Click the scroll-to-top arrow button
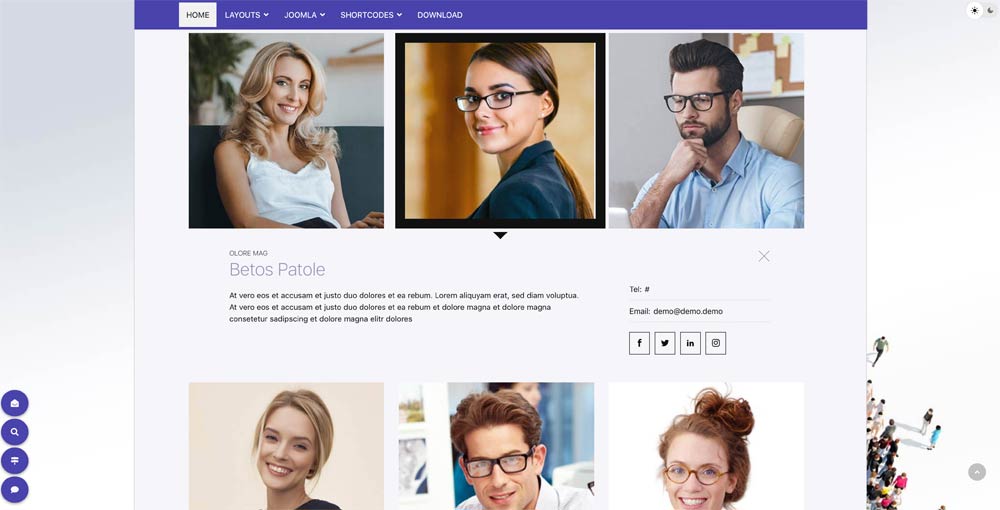This screenshot has height=510, width=1000. click(976, 472)
